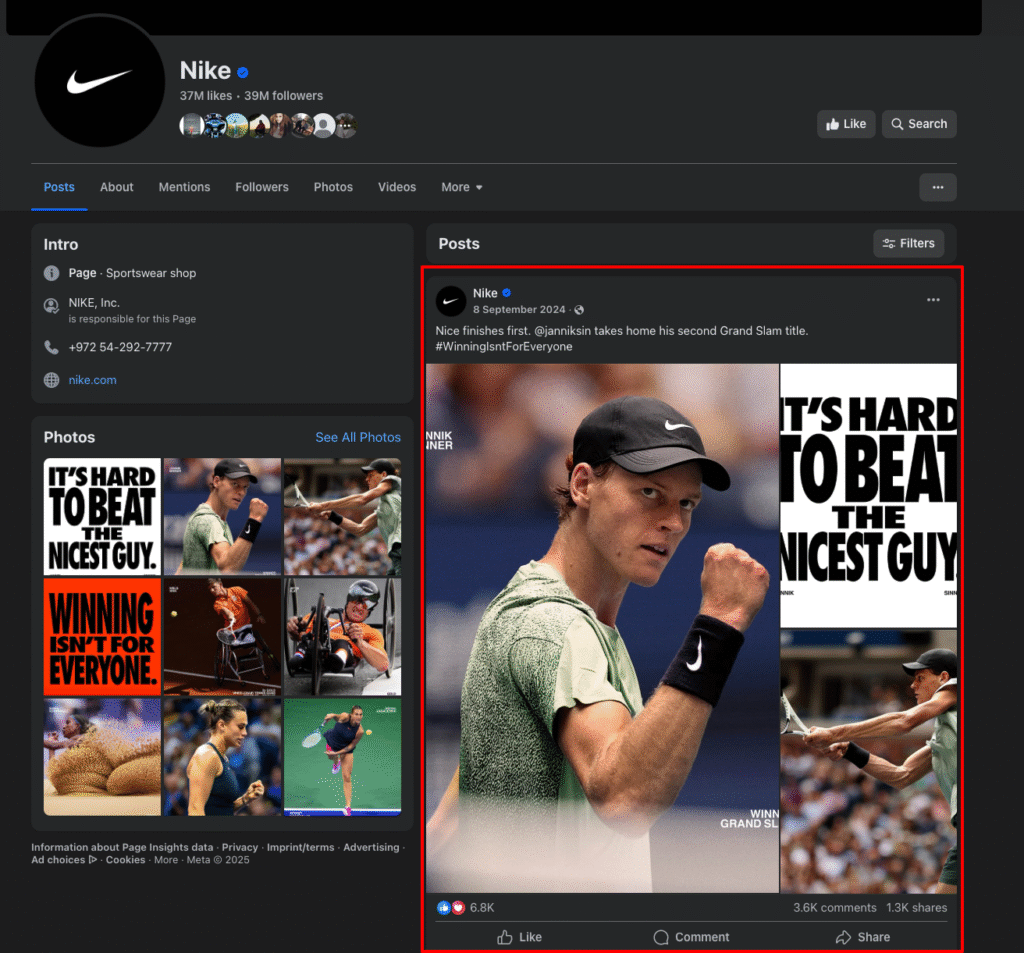
Task: Open Information about Page Insights data link
Action: 122,847
